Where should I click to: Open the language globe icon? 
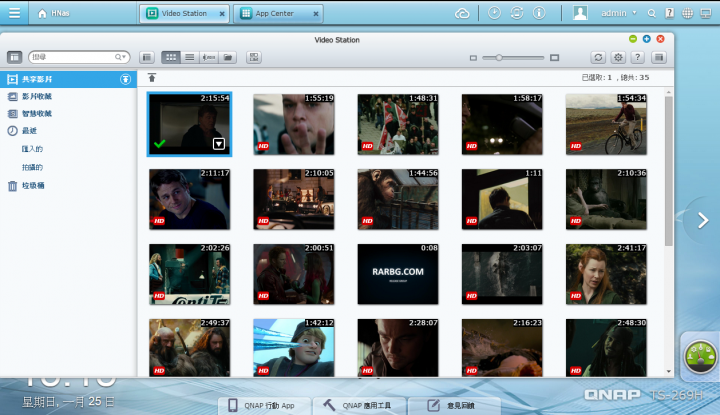point(687,13)
